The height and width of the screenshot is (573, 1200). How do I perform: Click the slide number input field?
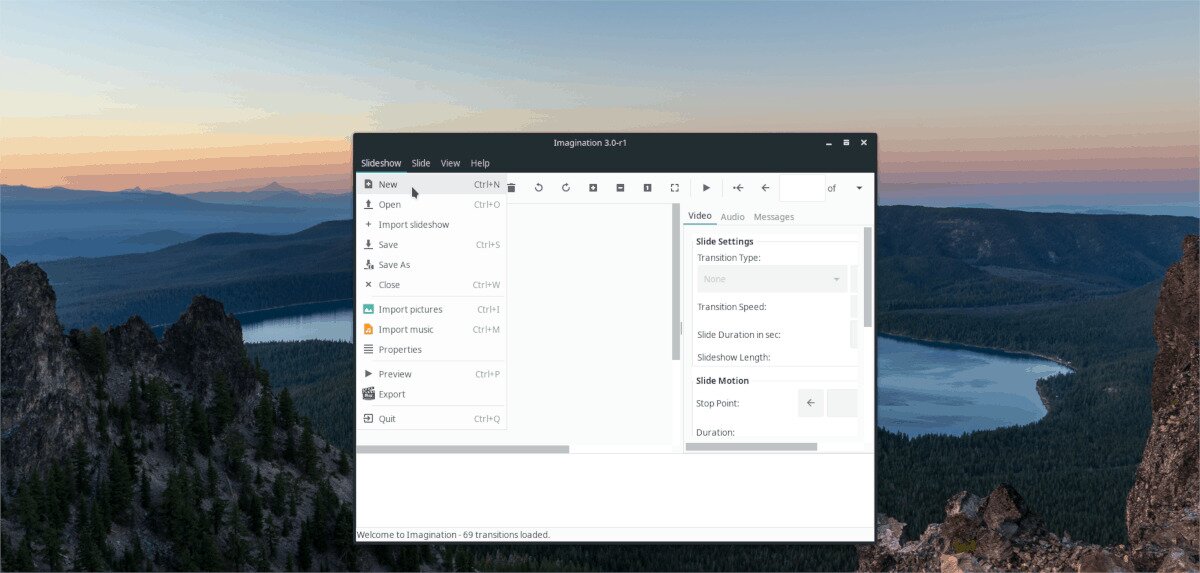point(801,188)
